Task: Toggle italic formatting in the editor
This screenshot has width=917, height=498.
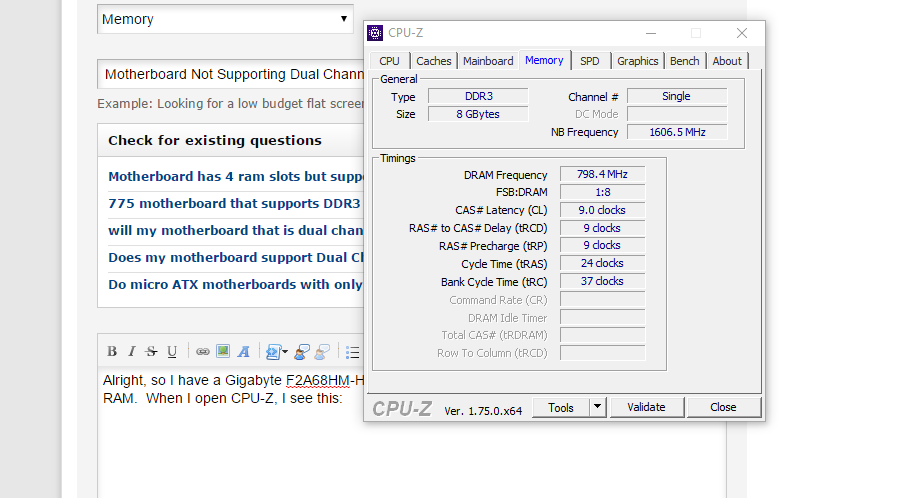Action: tap(132, 351)
